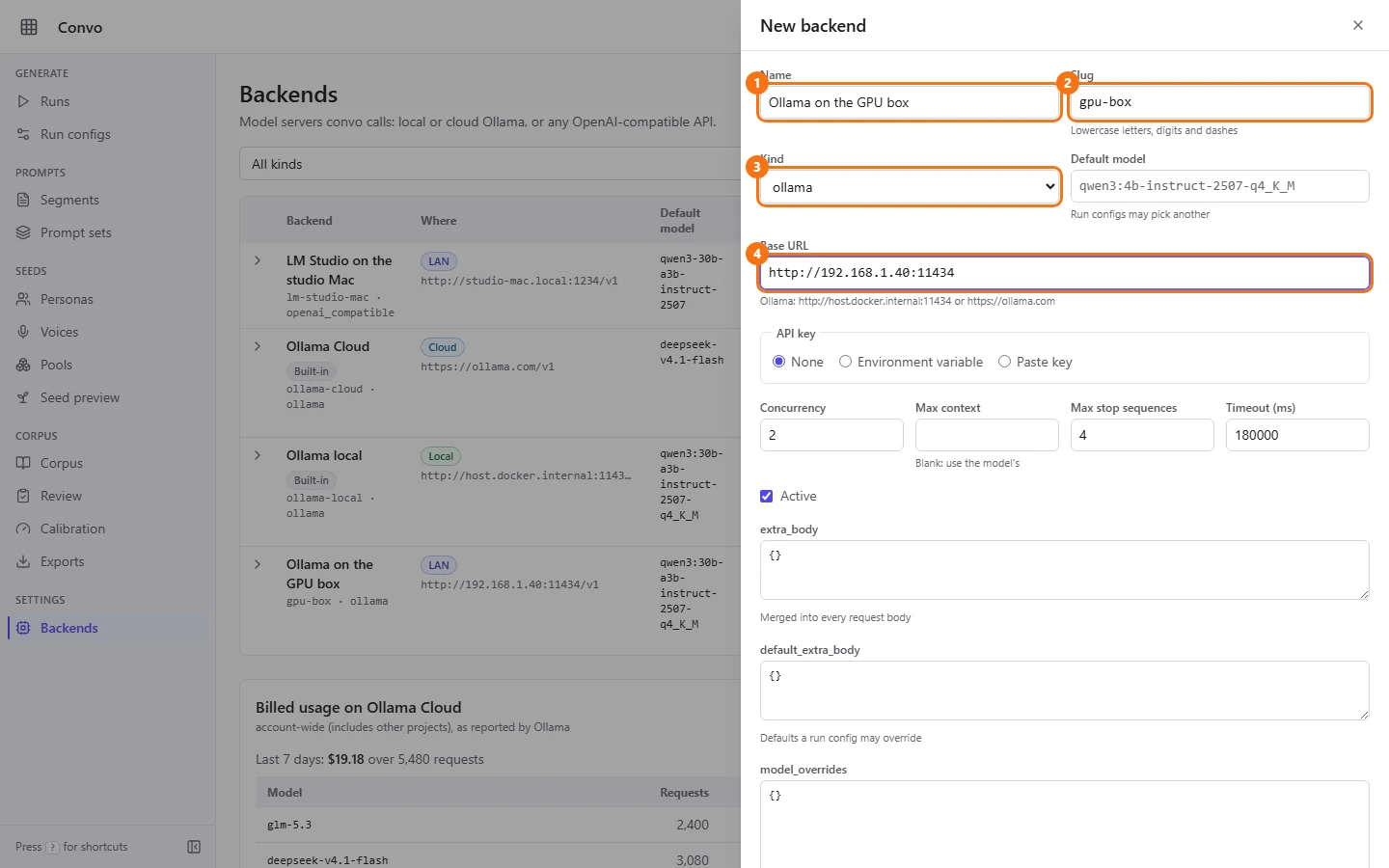This screenshot has width=1389, height=868.
Task: Close the New backend panel
Action: (1358, 25)
